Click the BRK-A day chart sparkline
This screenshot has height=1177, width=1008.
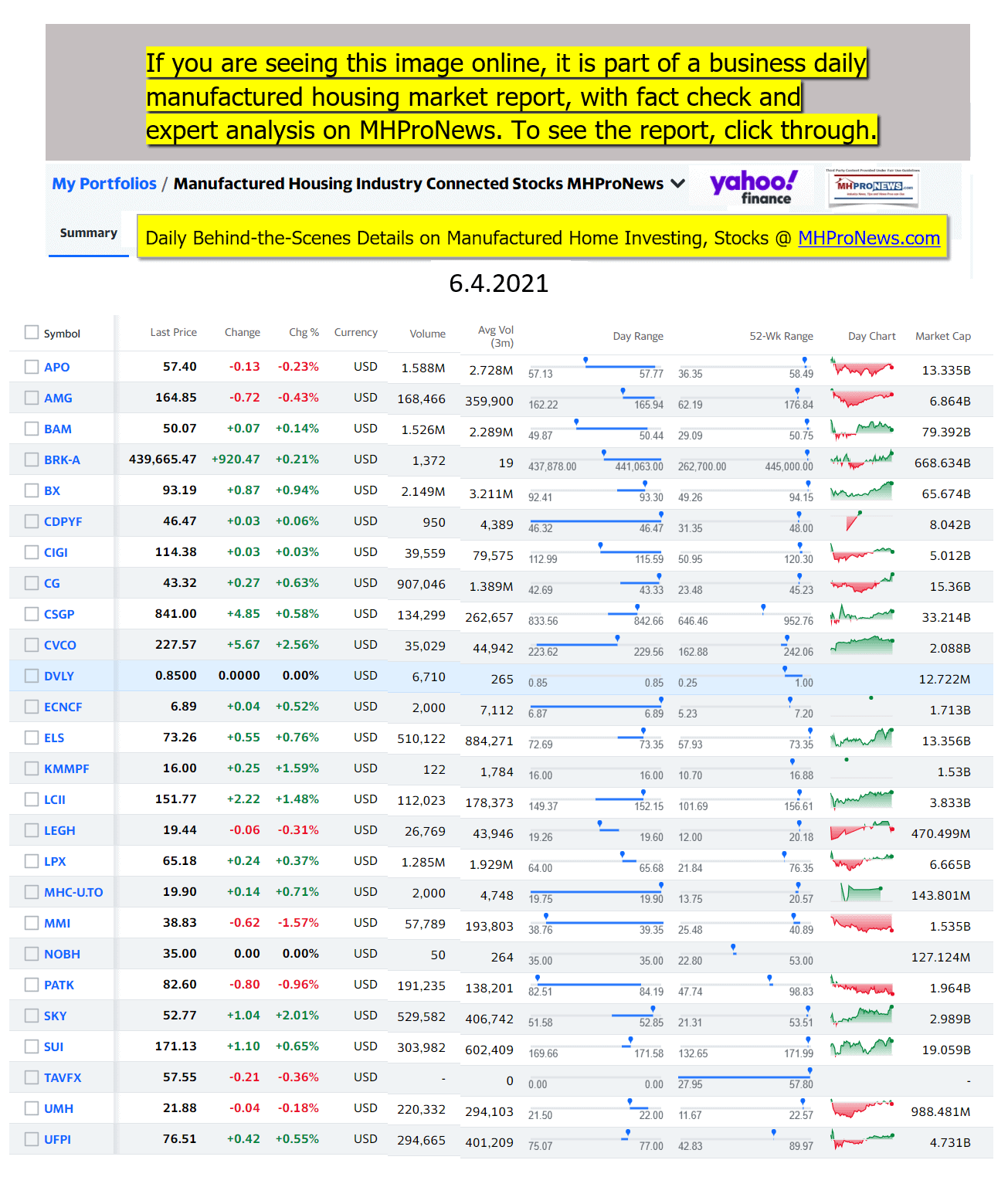[862, 460]
